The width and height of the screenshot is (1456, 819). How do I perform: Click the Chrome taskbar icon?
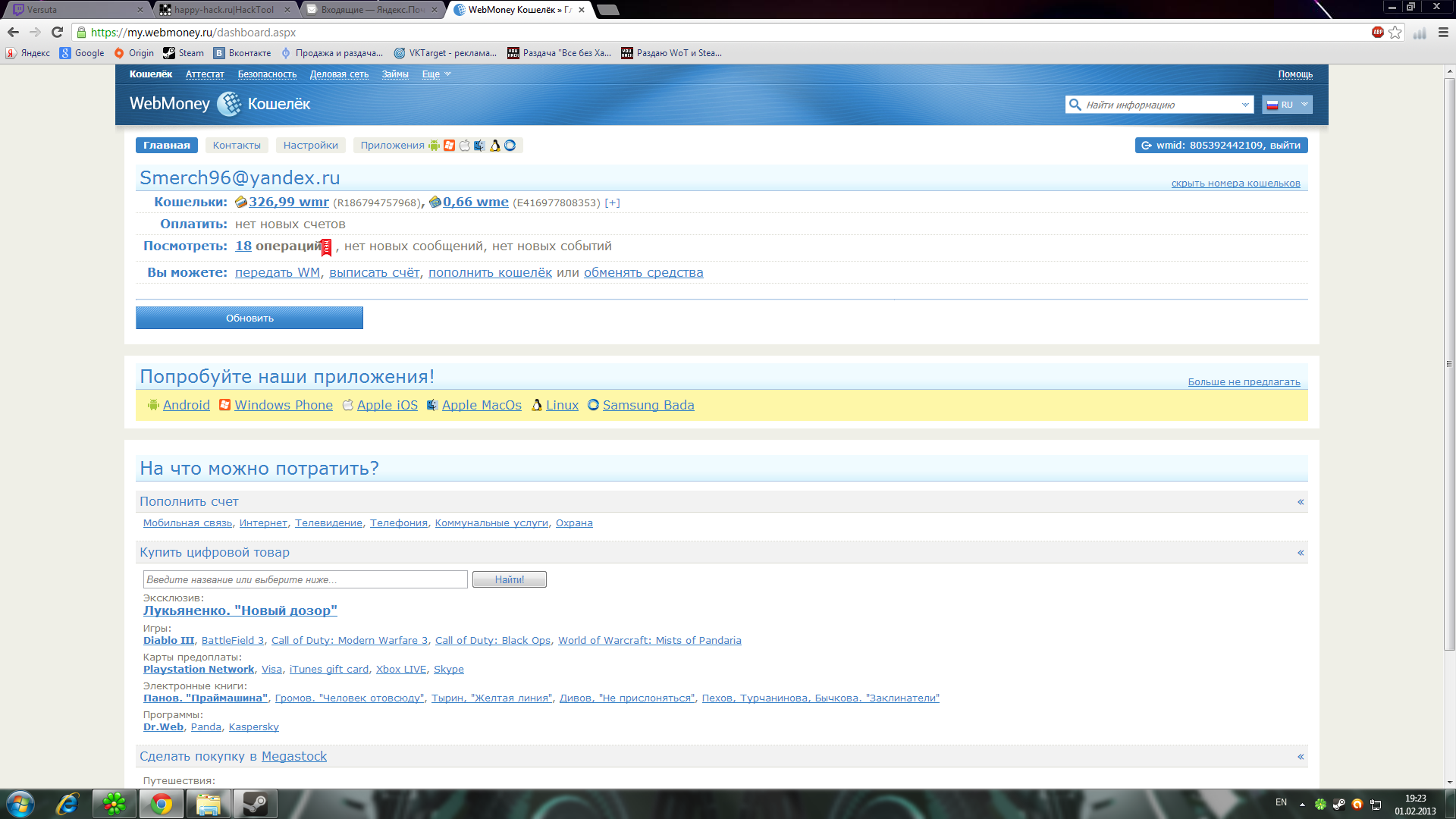[x=161, y=804]
